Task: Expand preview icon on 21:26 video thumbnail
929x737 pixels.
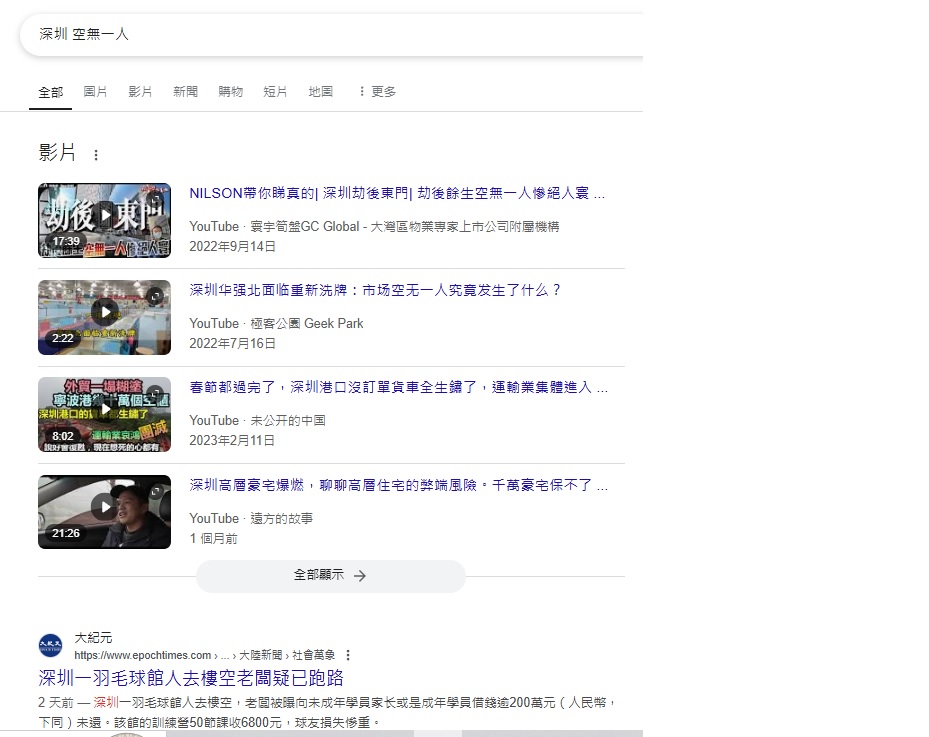Action: 155,491
